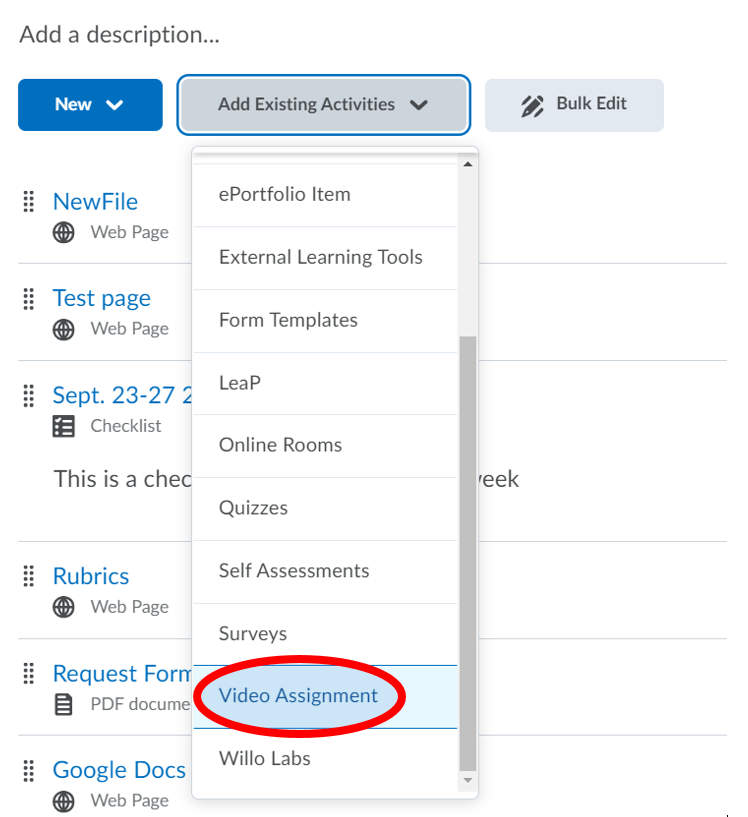Click globe icon under NewFile

click(x=64, y=233)
